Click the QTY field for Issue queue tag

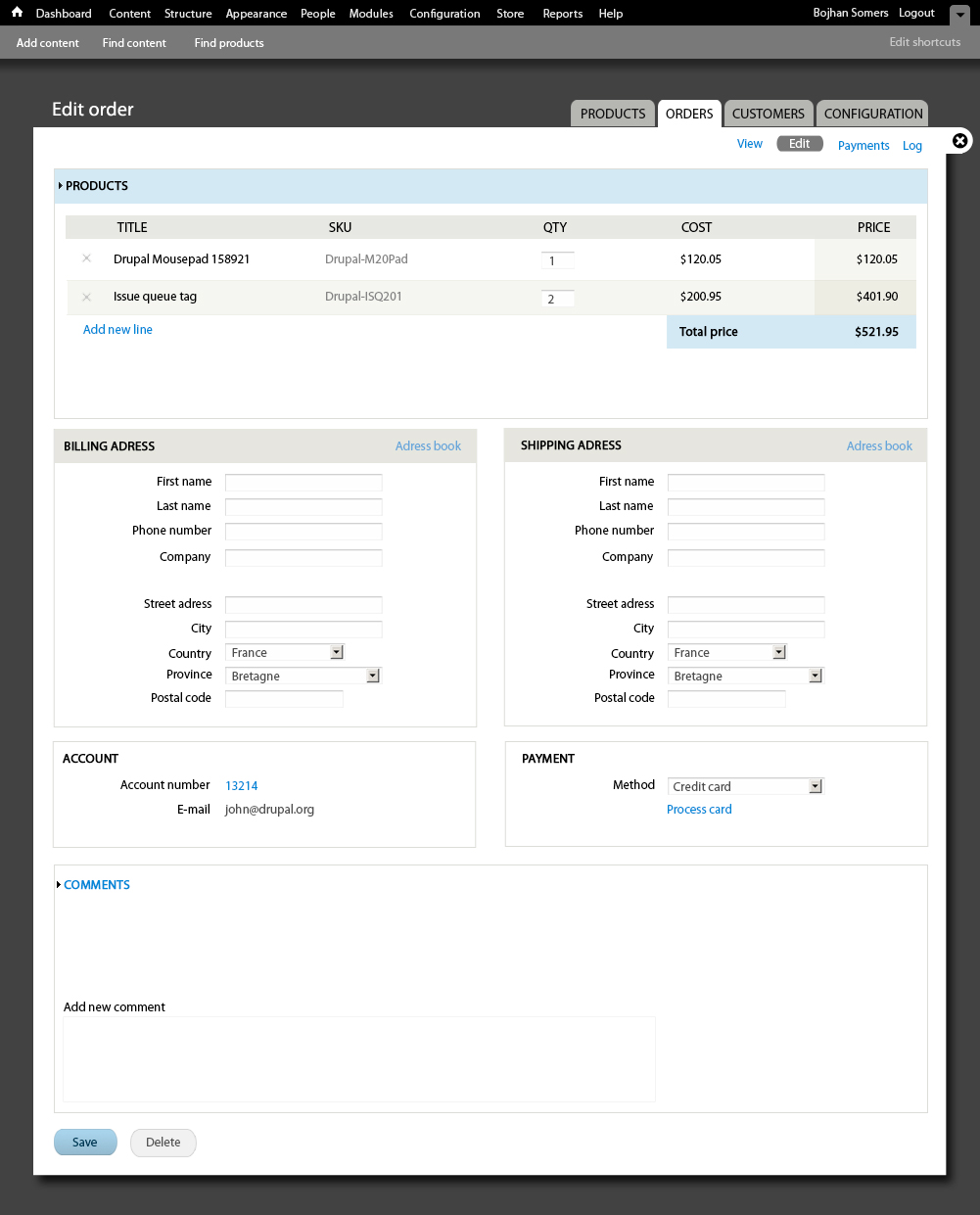557,298
